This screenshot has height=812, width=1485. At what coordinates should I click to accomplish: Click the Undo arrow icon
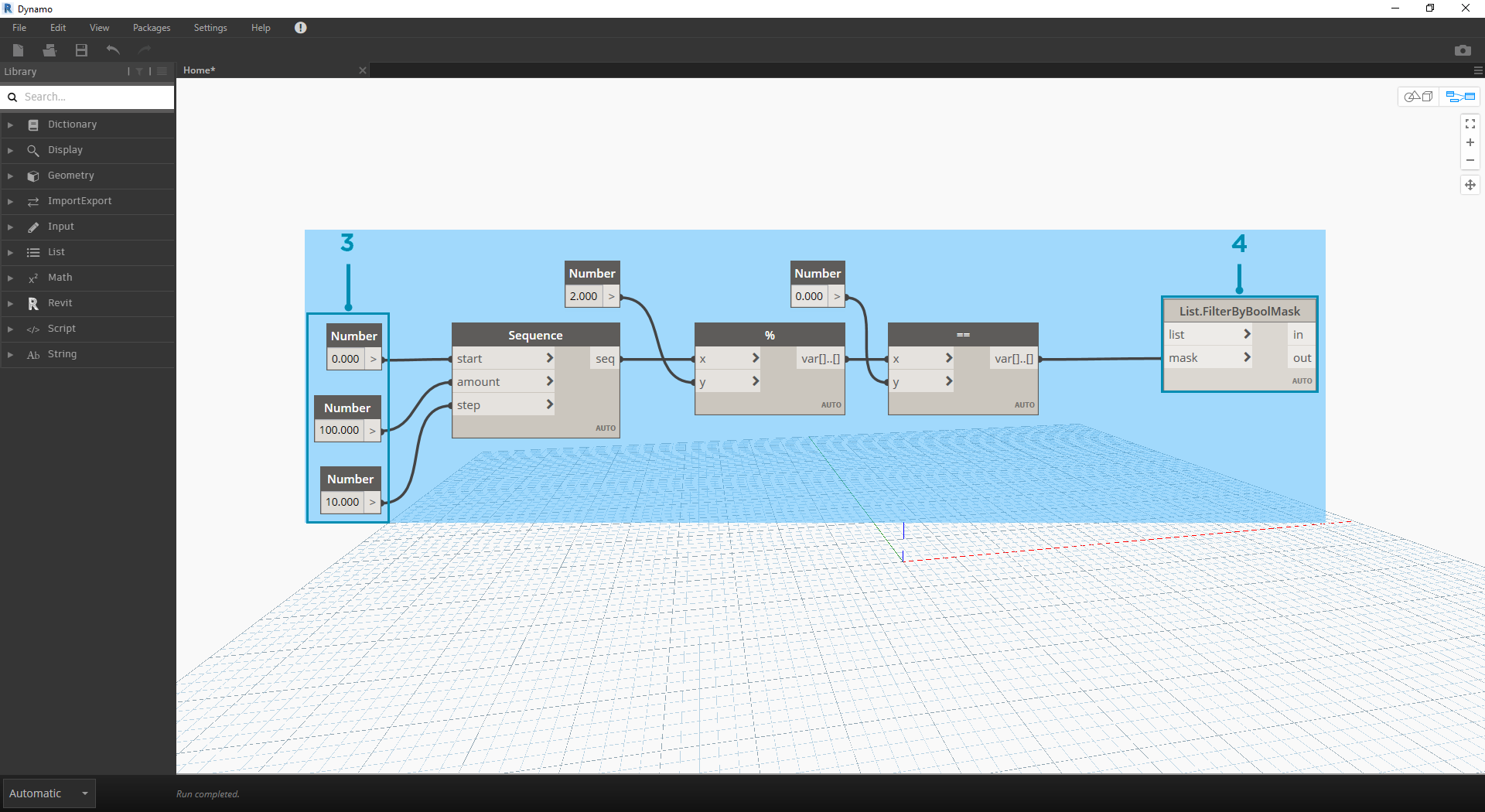(113, 50)
